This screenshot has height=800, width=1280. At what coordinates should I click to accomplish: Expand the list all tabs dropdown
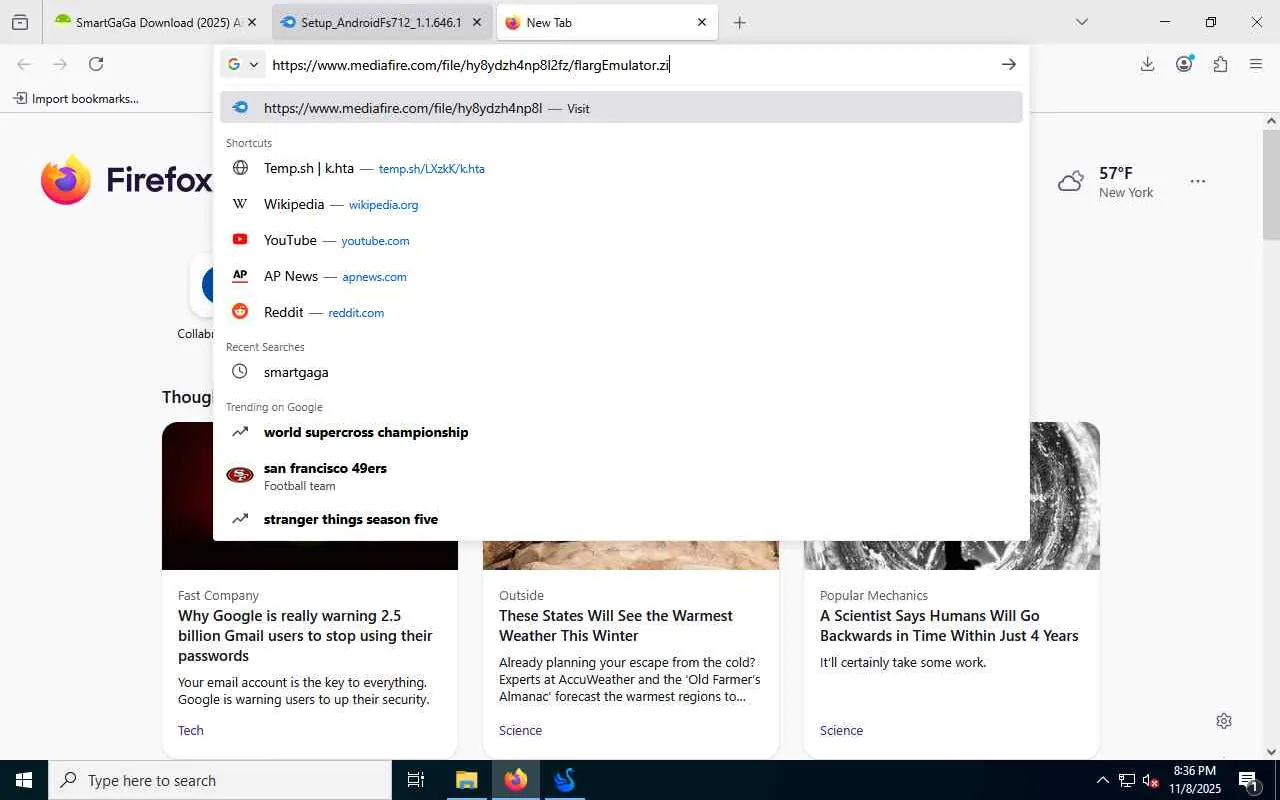click(1081, 22)
